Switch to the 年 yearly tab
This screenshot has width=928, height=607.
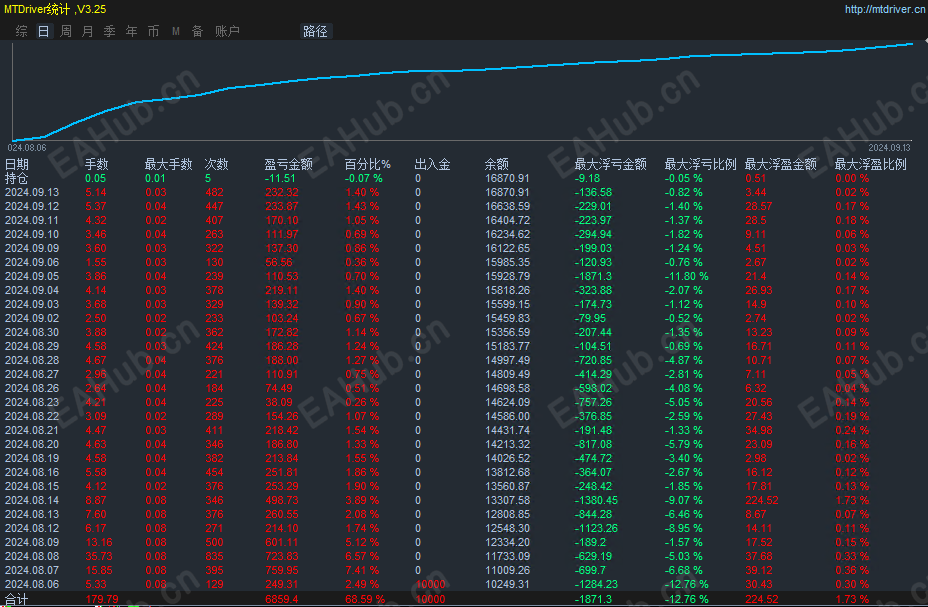pyautogui.click(x=131, y=31)
